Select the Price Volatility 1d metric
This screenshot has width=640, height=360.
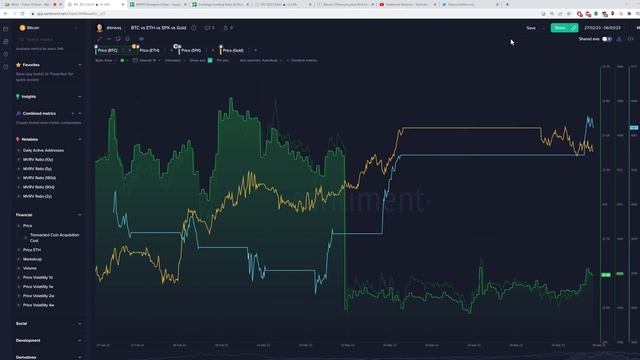click(x=38, y=278)
